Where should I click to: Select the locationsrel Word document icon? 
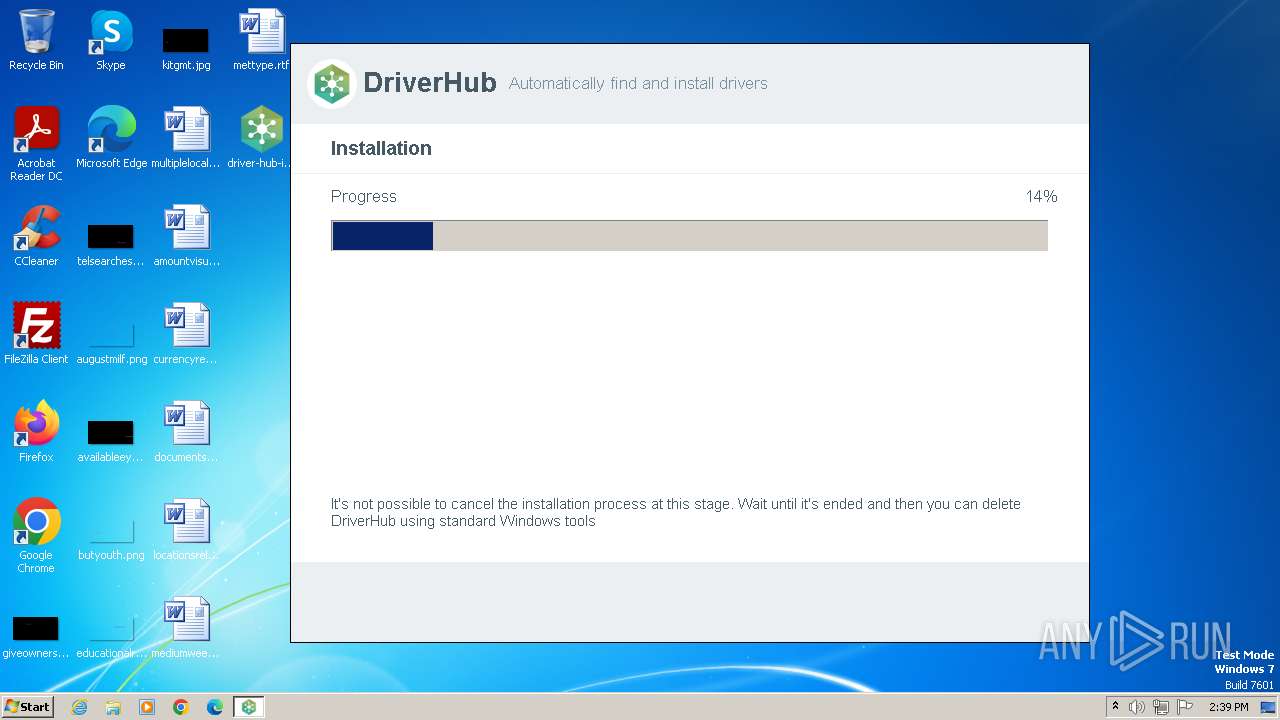click(x=186, y=530)
